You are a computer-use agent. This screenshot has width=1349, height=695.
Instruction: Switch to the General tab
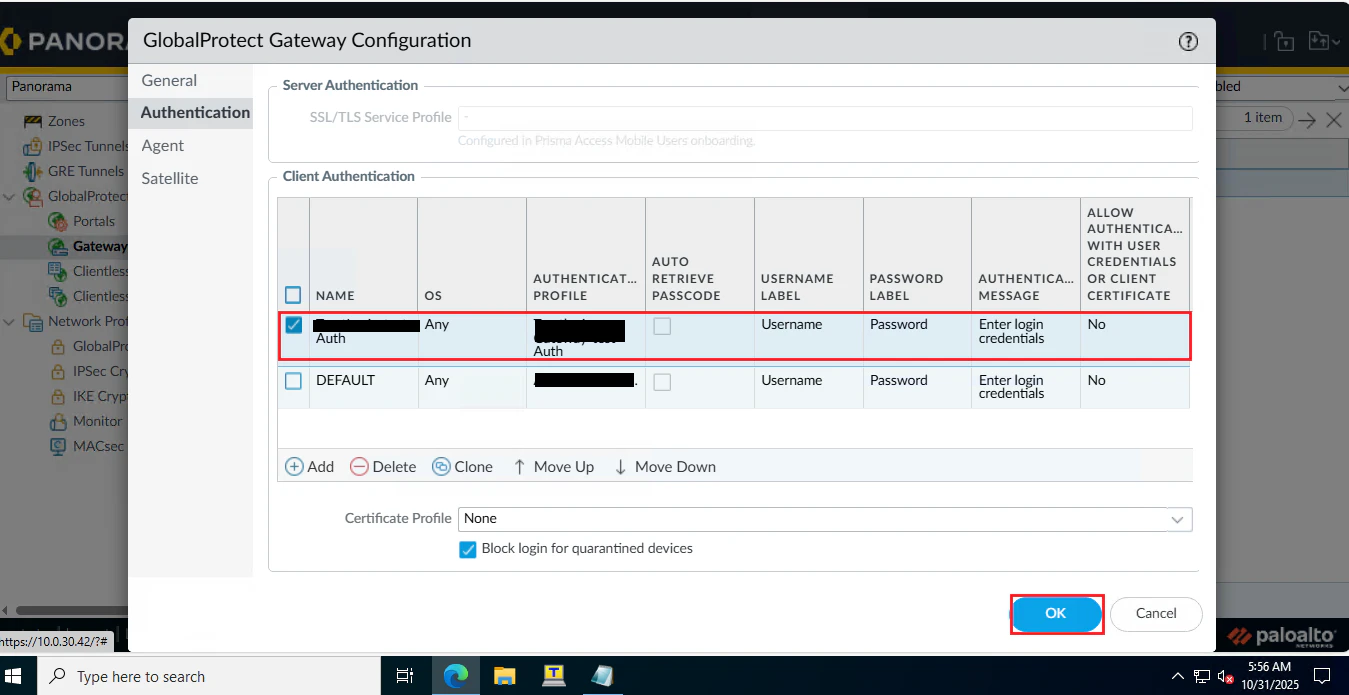pyautogui.click(x=169, y=80)
